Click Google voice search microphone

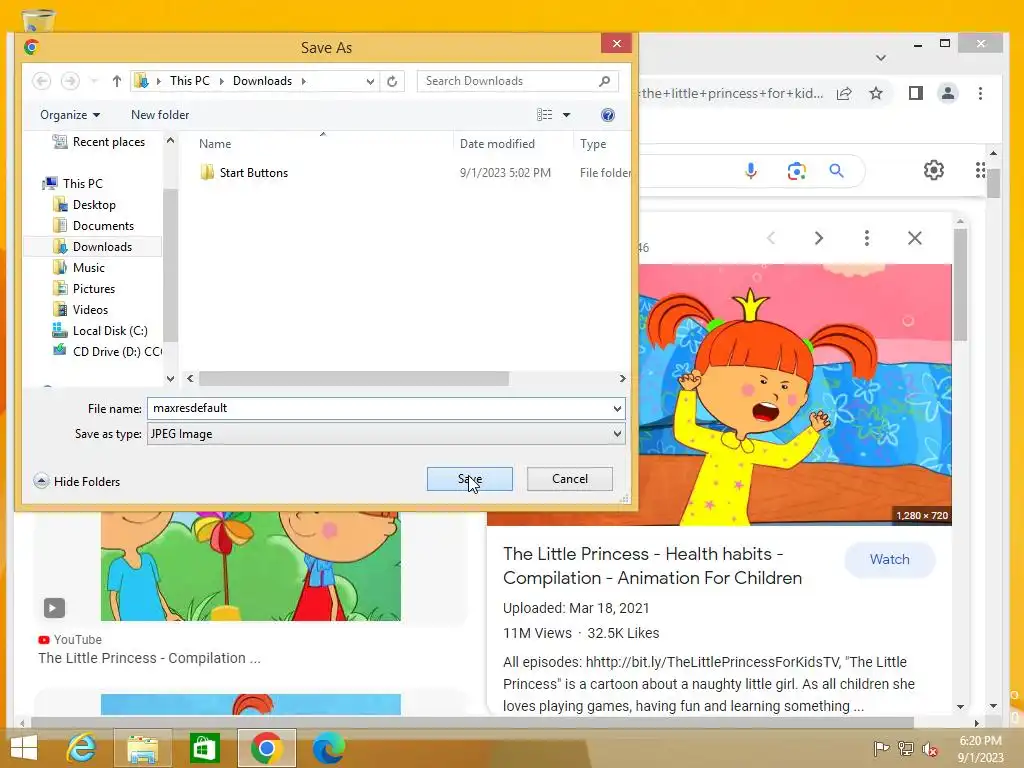(751, 171)
